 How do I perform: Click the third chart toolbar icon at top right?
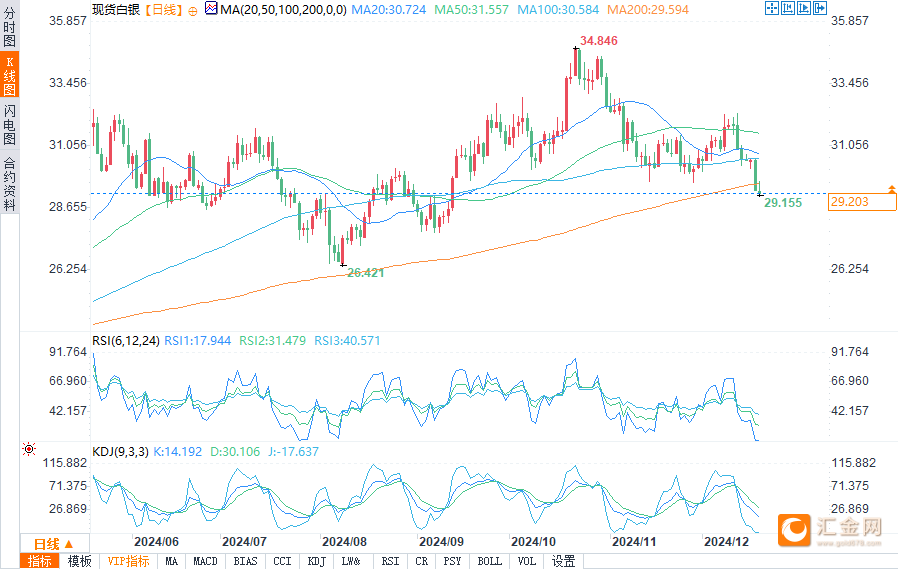click(x=804, y=8)
